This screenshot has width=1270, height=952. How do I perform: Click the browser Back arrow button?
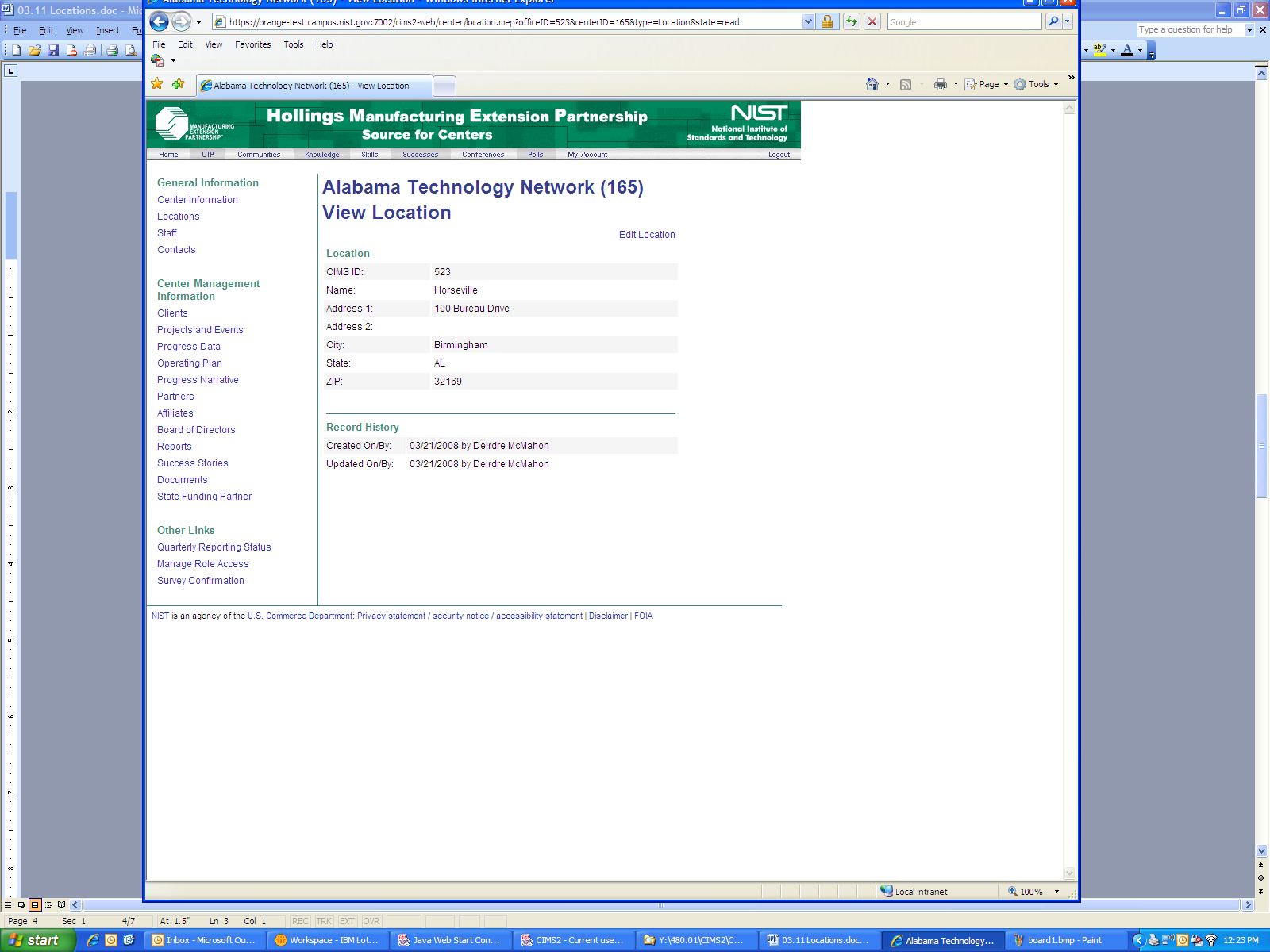tap(159, 22)
